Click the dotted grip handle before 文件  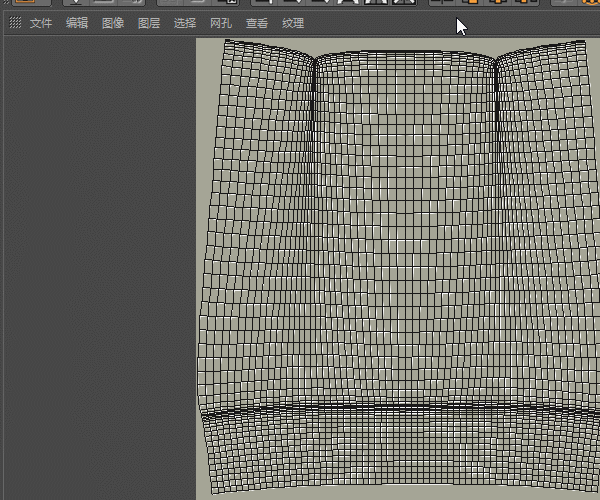[15, 22]
